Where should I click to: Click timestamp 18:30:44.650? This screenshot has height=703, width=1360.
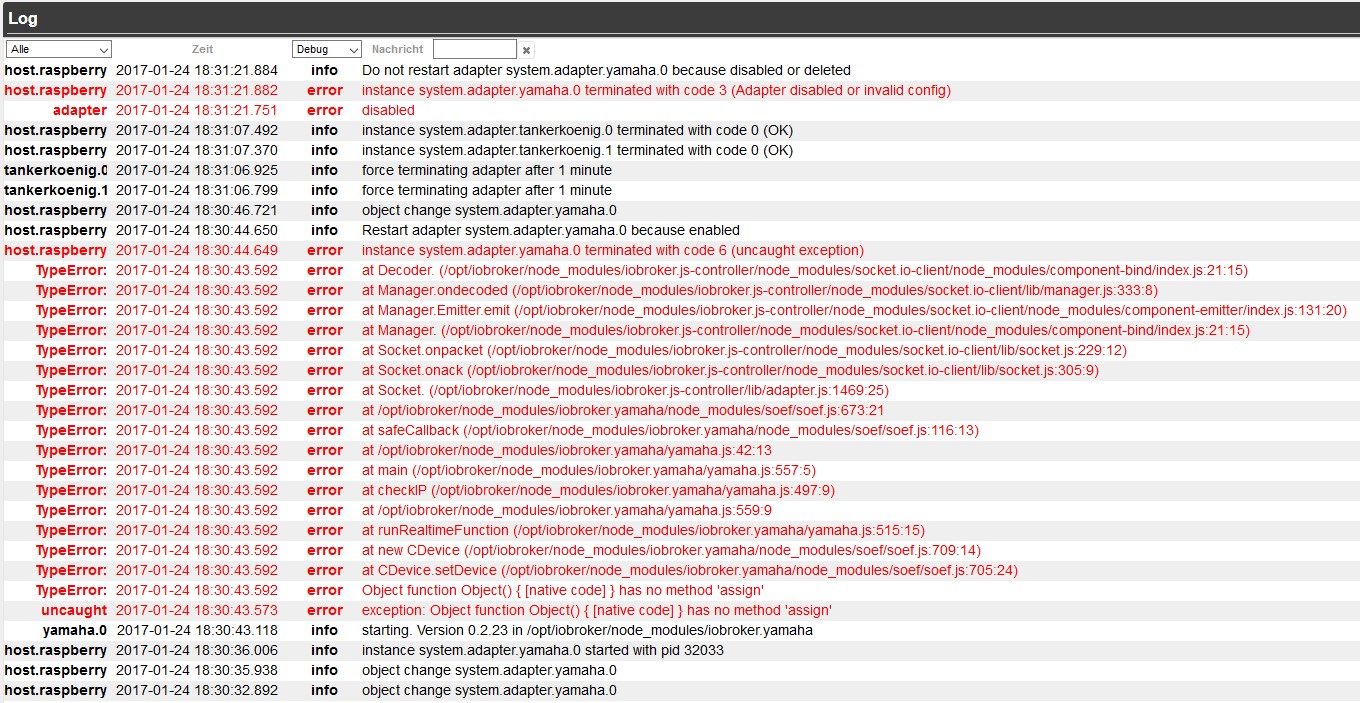197,231
